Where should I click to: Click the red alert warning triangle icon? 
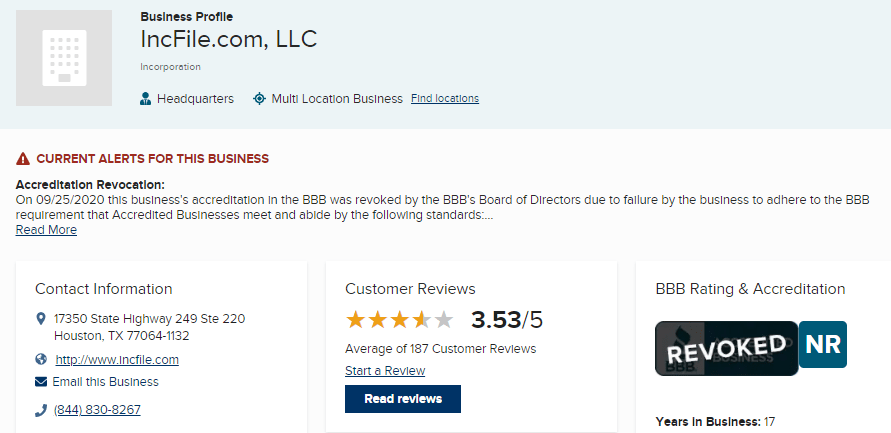23,159
